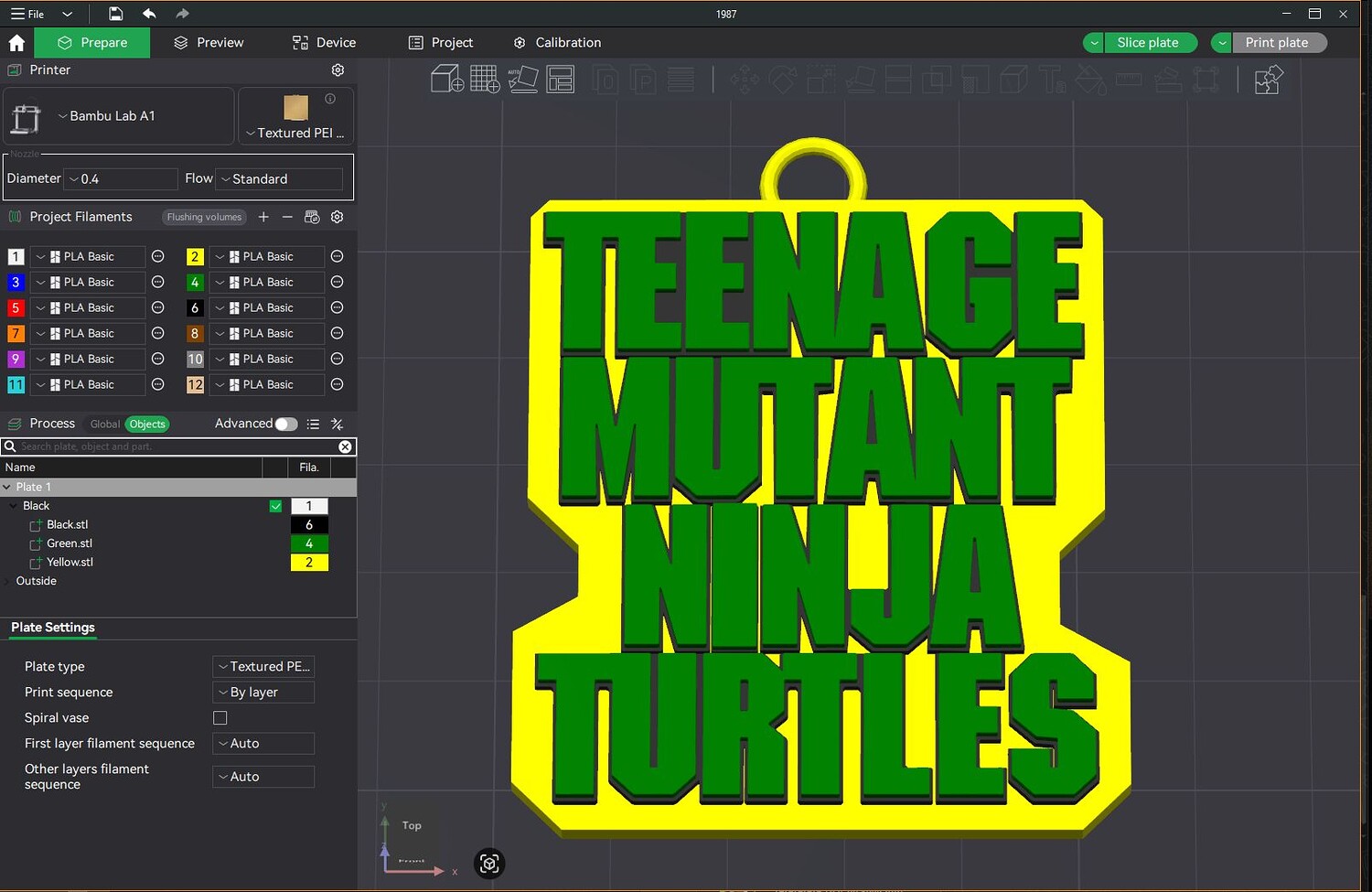Go to the Home screen icon

[16, 43]
